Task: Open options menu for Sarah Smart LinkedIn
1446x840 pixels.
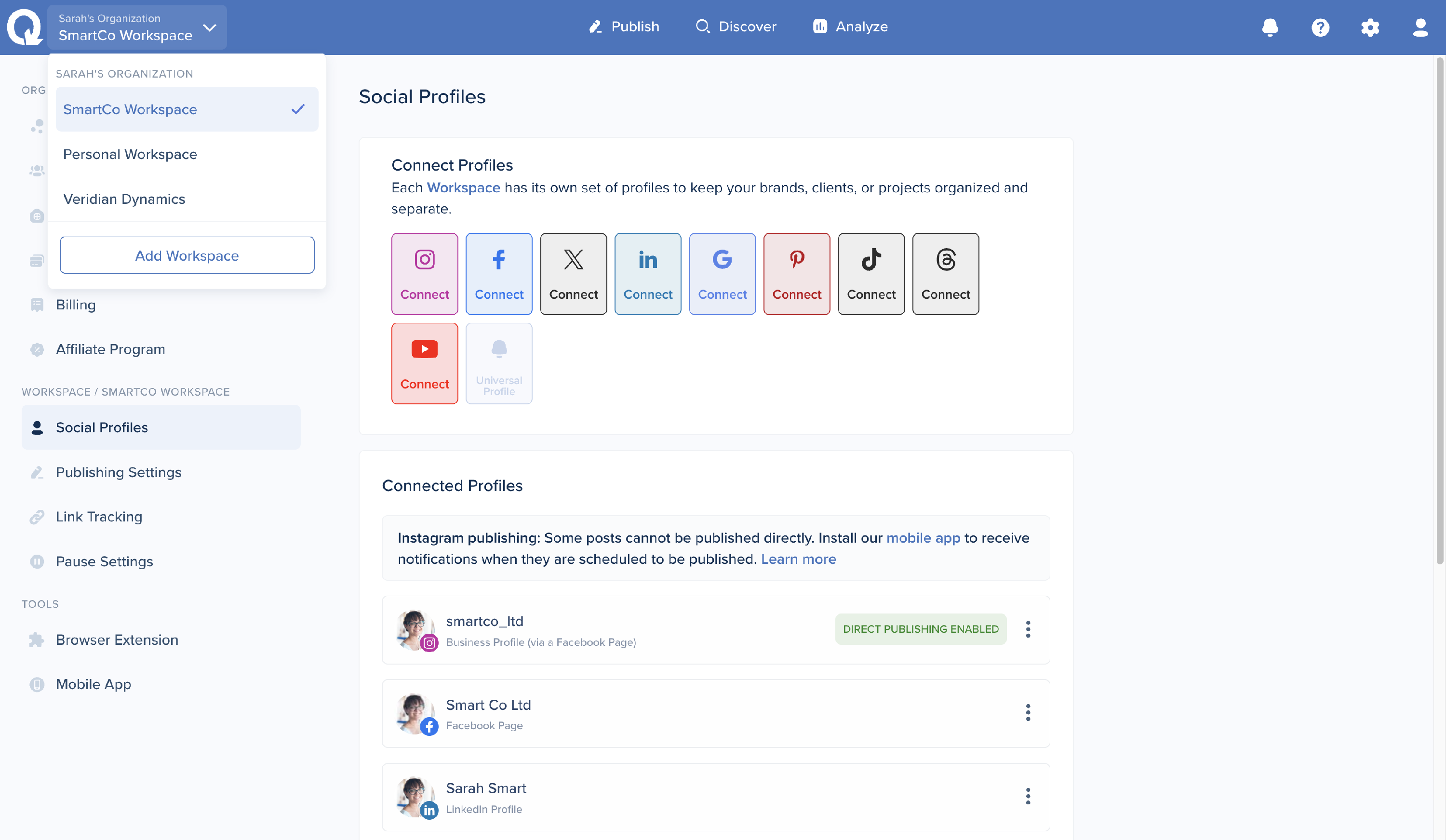Action: point(1028,797)
